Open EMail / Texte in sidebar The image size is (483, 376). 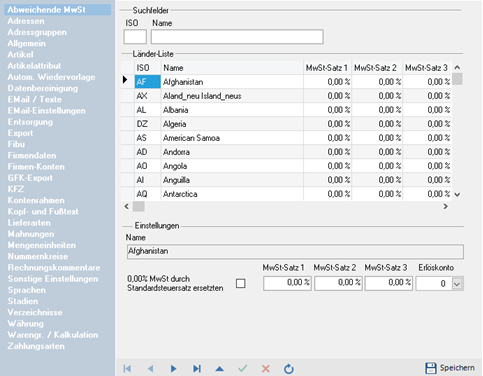pos(35,99)
